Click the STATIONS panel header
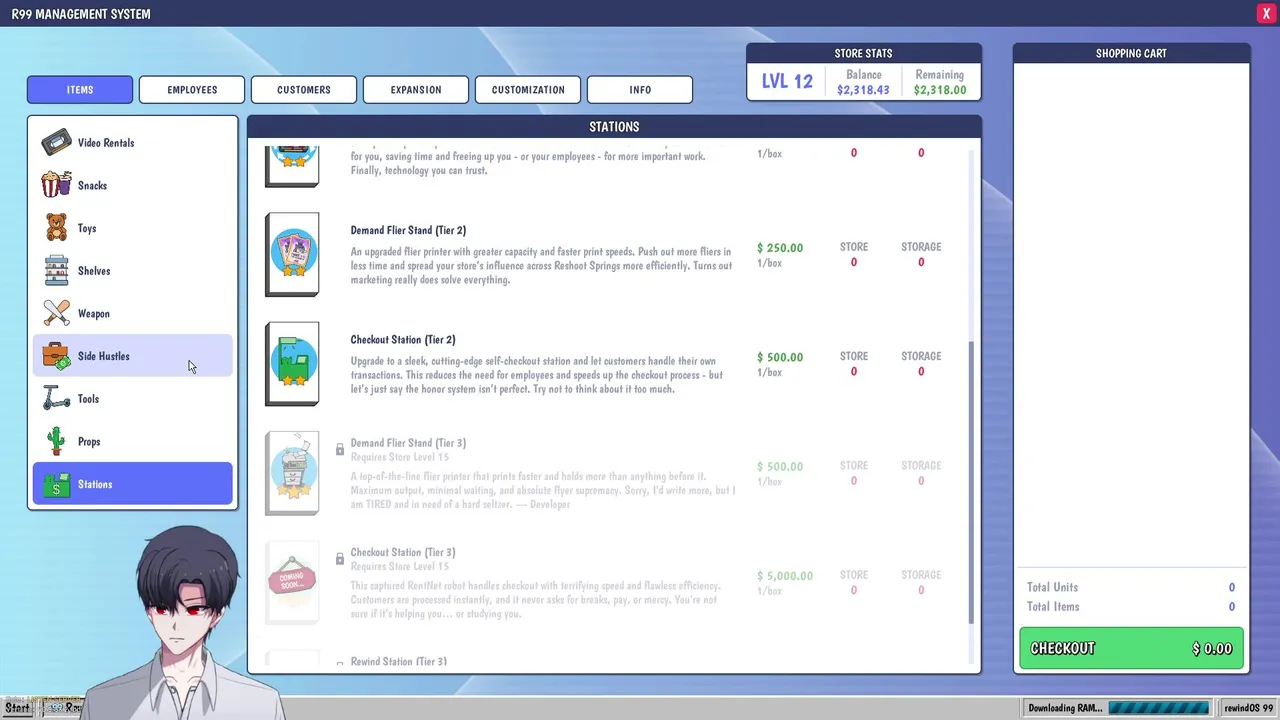 pos(614,126)
